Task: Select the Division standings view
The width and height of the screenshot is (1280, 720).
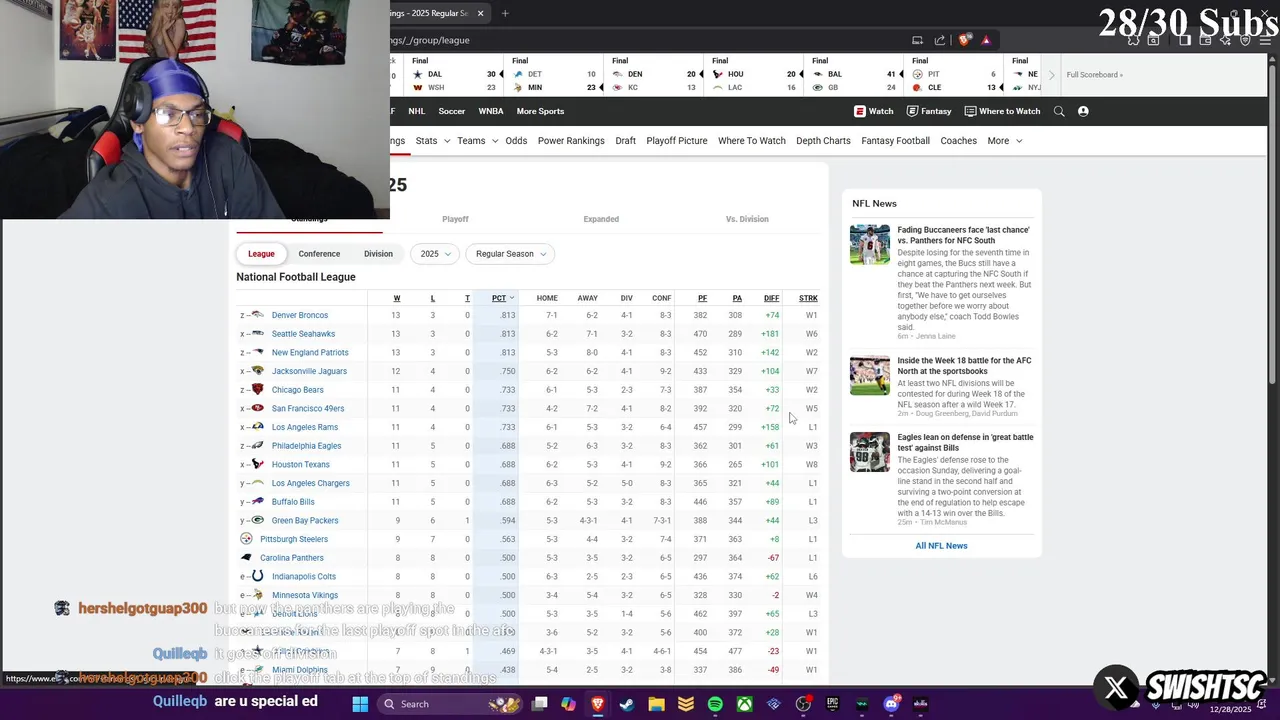Action: click(378, 254)
